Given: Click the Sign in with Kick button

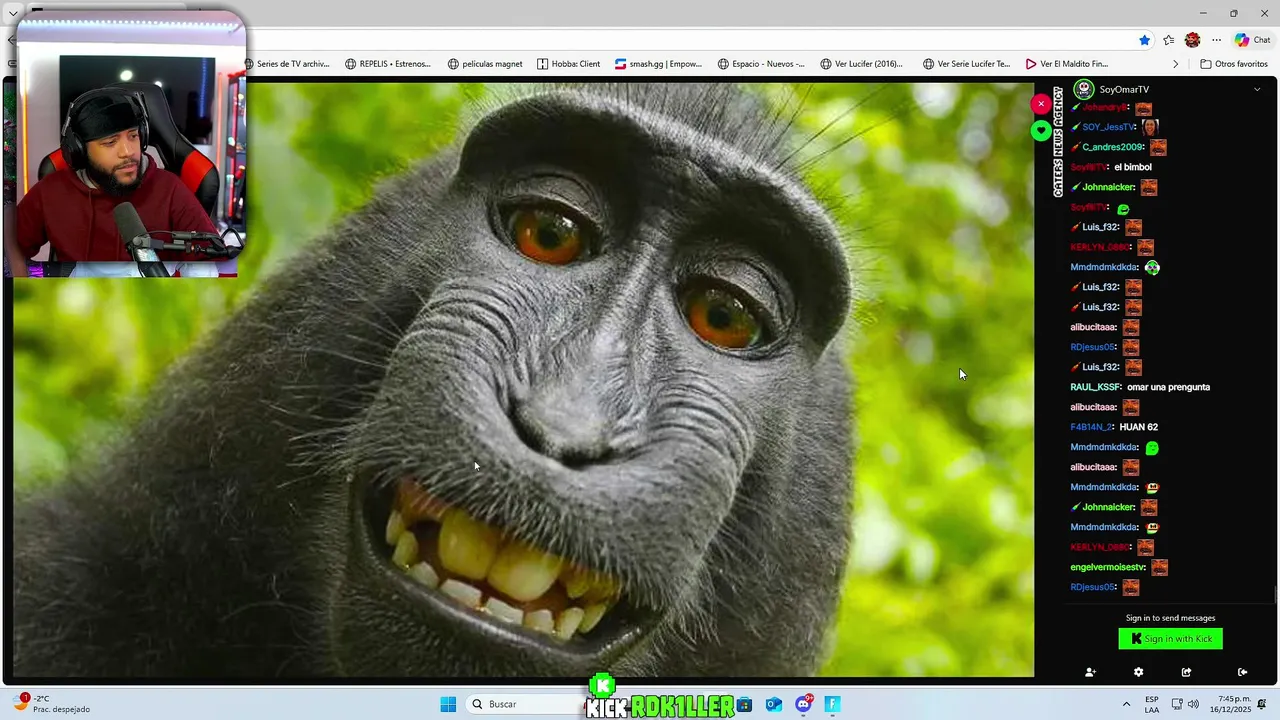Looking at the screenshot, I should click(x=1171, y=639).
